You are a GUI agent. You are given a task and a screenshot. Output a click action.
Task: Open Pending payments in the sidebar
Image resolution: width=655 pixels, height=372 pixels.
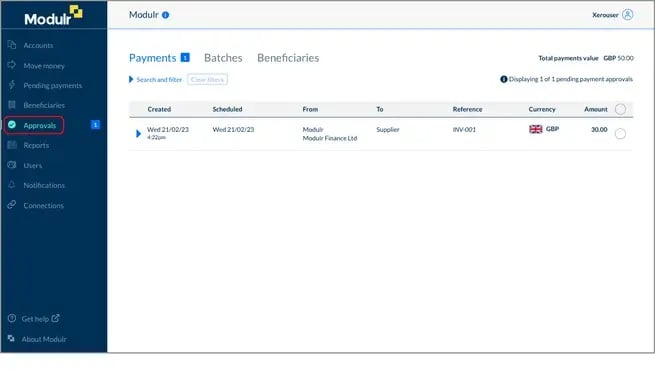pos(53,85)
